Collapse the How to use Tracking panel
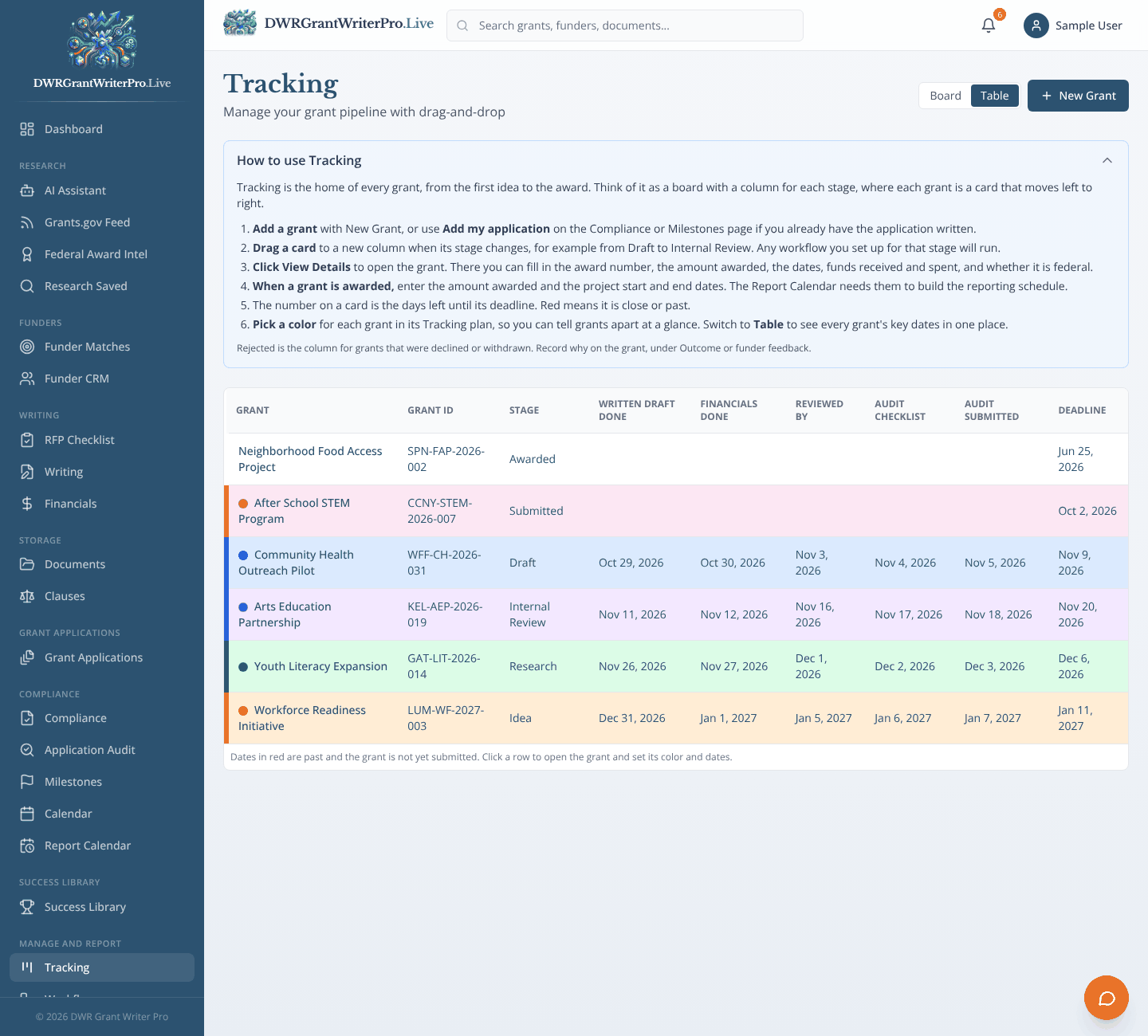This screenshot has width=1148, height=1036. click(x=1107, y=160)
